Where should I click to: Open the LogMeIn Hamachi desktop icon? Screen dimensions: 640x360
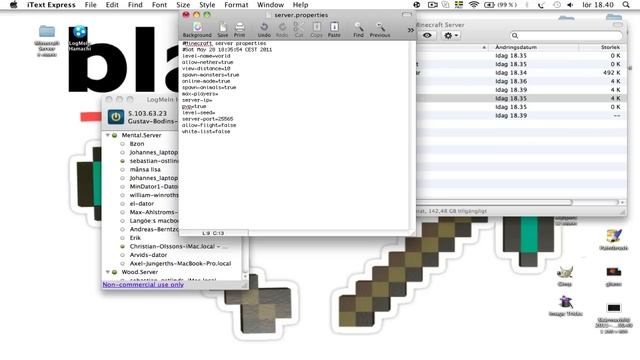pos(80,38)
